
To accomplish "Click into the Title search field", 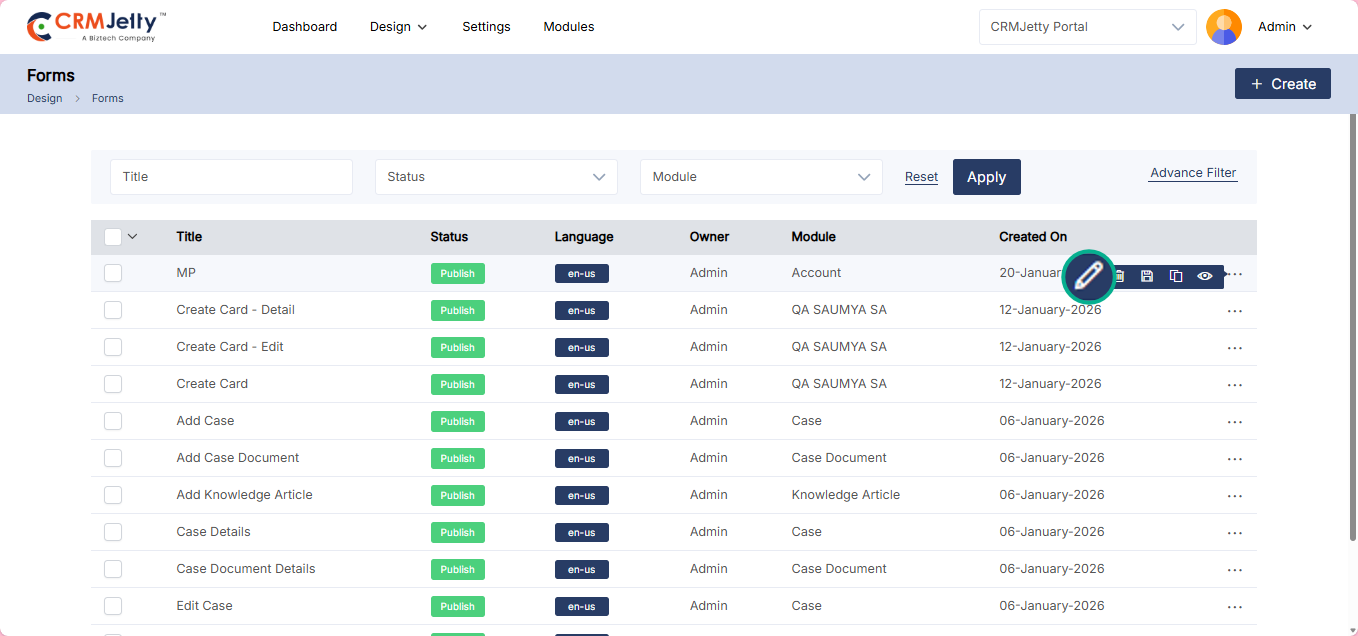I will pyautogui.click(x=231, y=177).
